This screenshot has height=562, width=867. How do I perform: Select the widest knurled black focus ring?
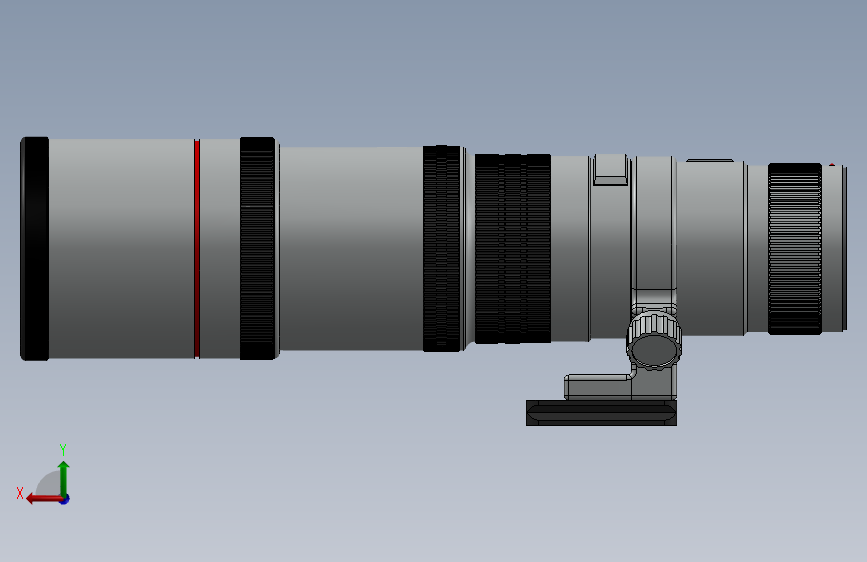pyautogui.click(x=513, y=248)
